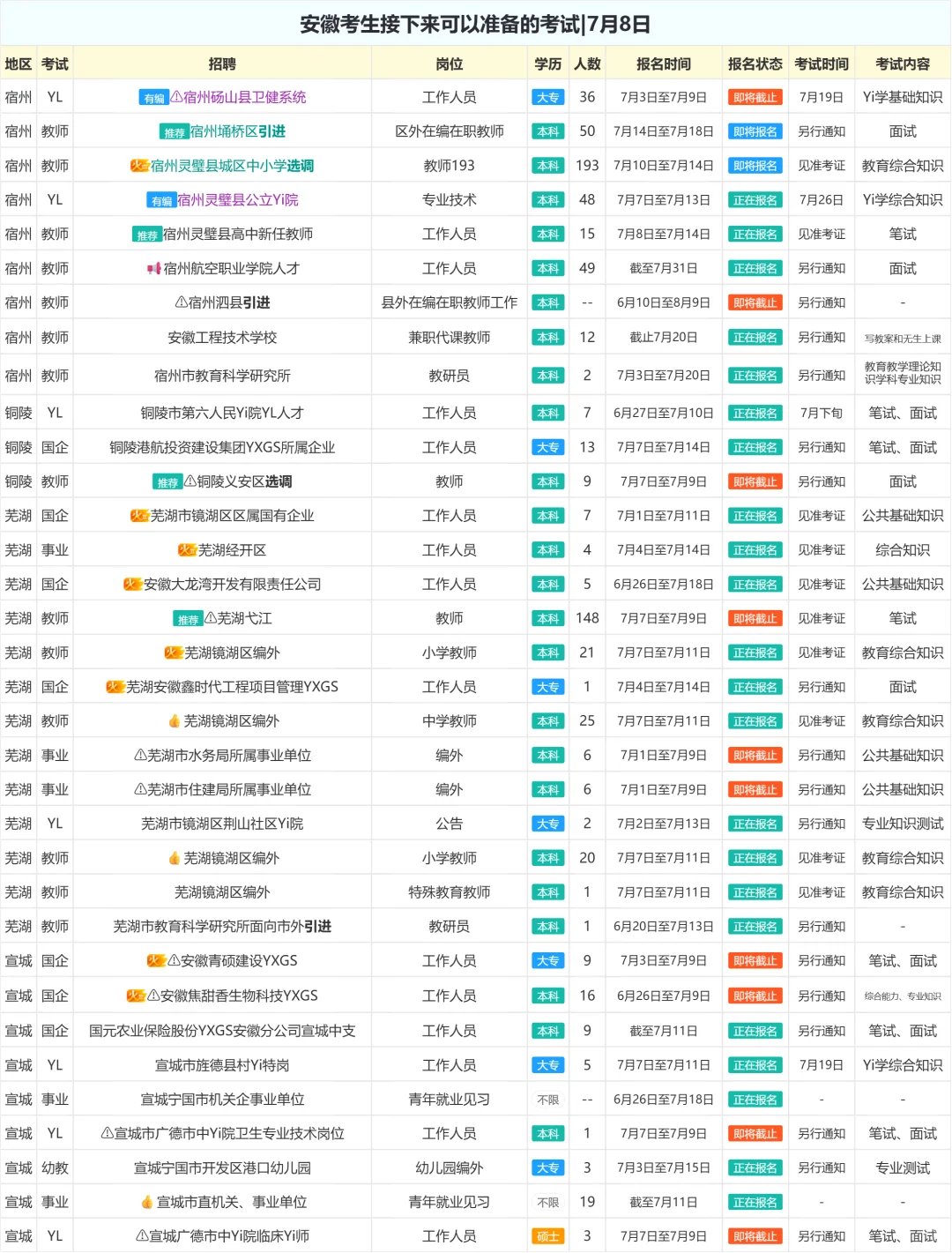Click the 招聘 column header
The width and height of the screenshot is (952, 1253).
222,63
